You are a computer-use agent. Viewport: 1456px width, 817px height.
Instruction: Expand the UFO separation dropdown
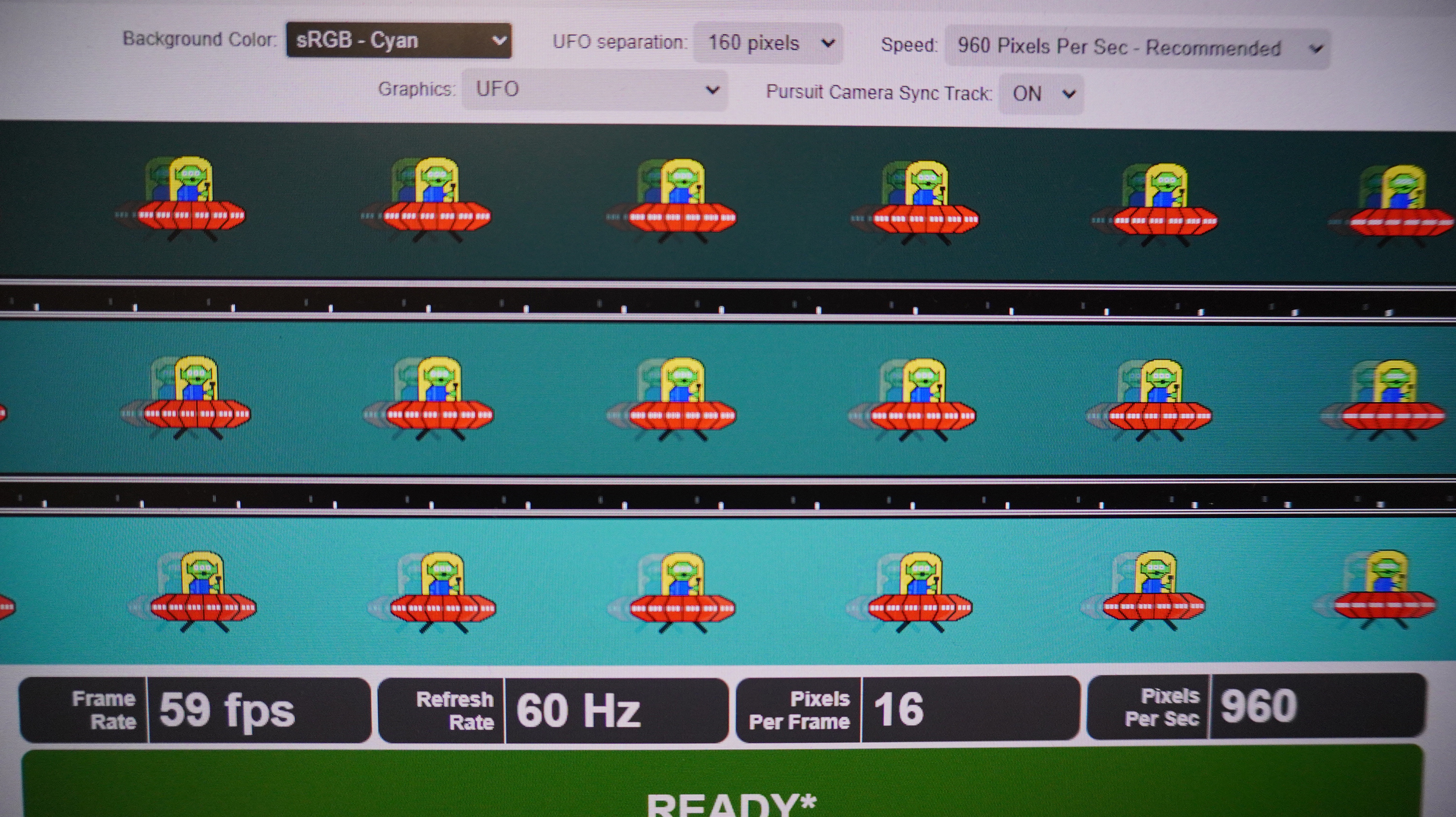[768, 44]
